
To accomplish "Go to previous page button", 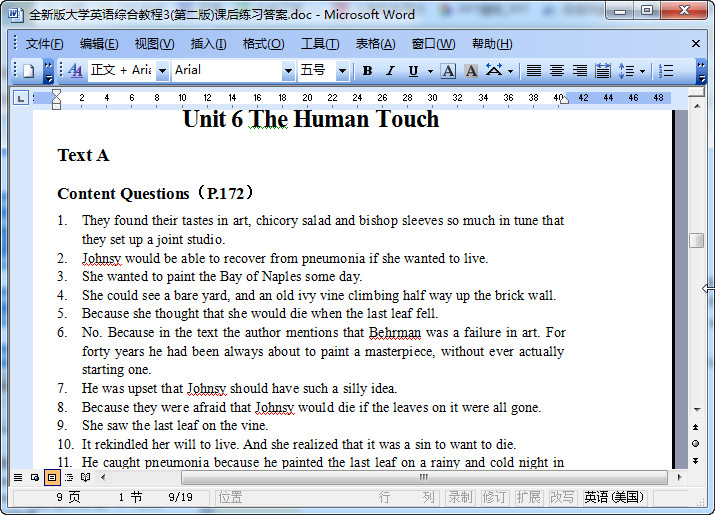I will click(x=696, y=427).
